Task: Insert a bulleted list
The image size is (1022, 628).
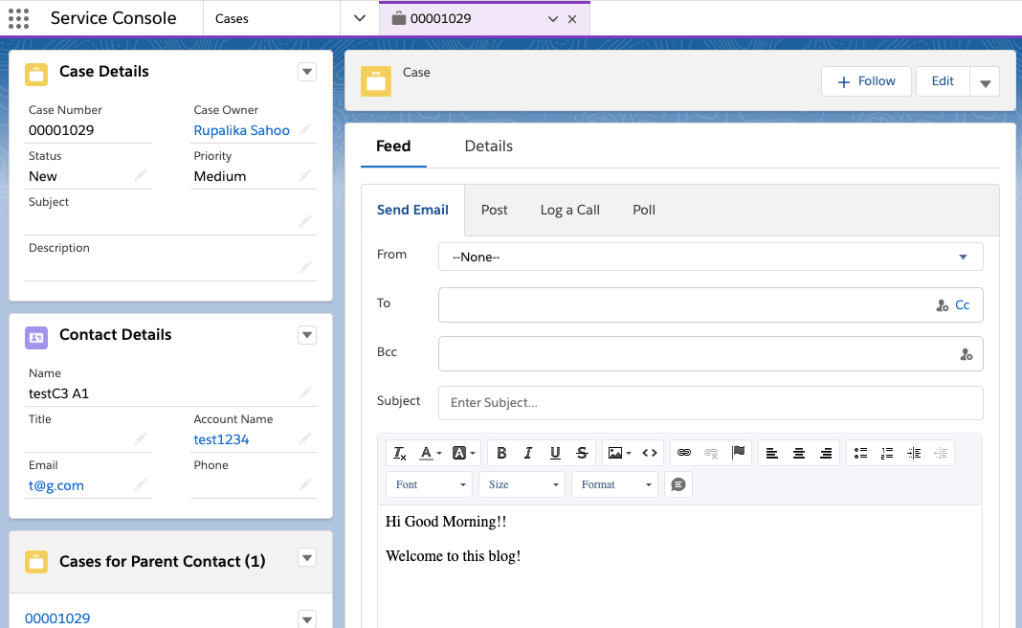Action: (x=860, y=453)
